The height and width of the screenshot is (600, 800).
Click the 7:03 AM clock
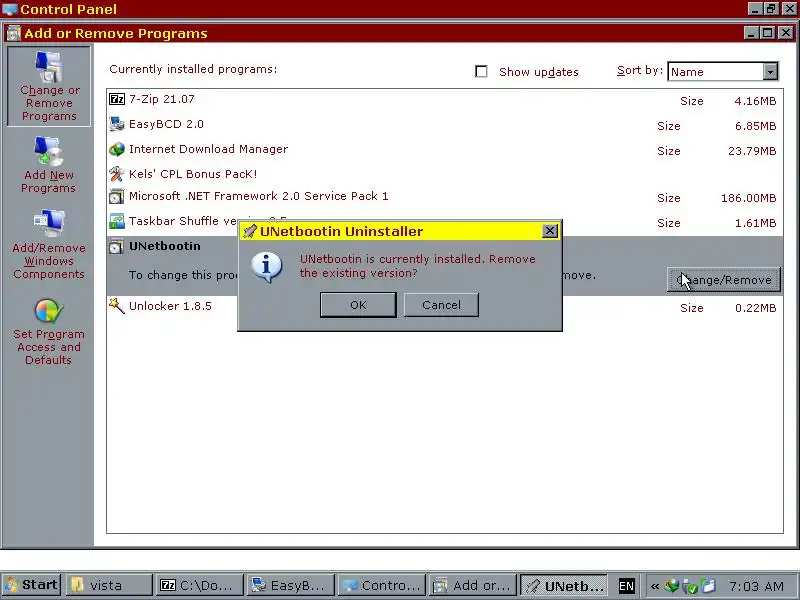[x=756, y=586]
